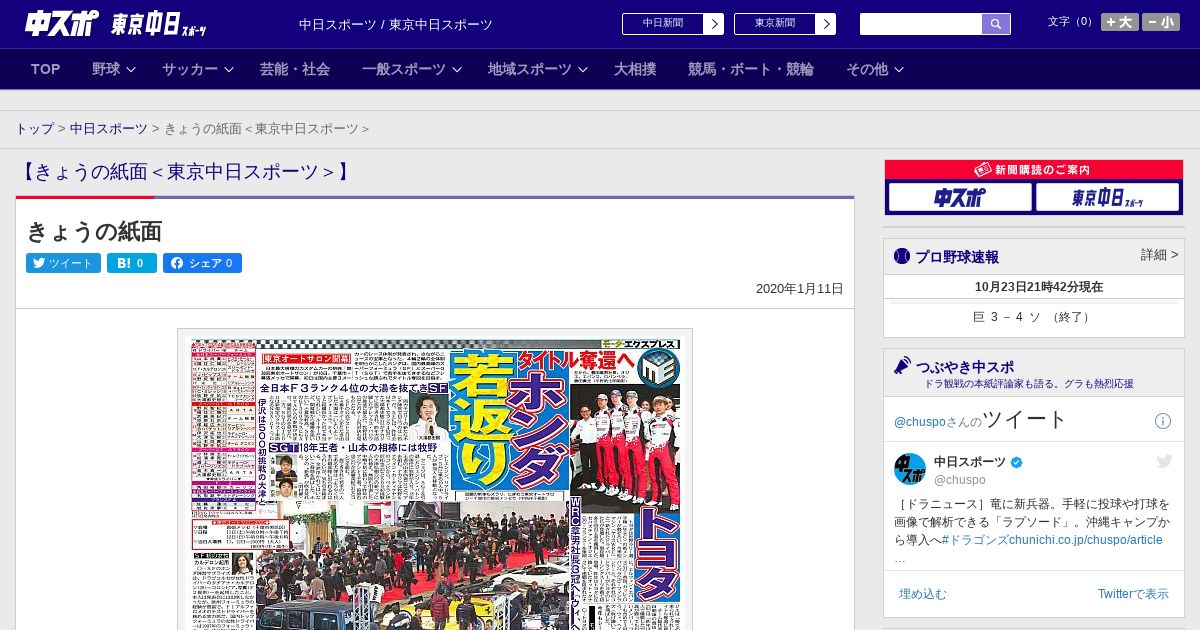Open the 中スポ logo home link
Image resolution: width=1200 pixels, height=630 pixels.
pos(62,24)
